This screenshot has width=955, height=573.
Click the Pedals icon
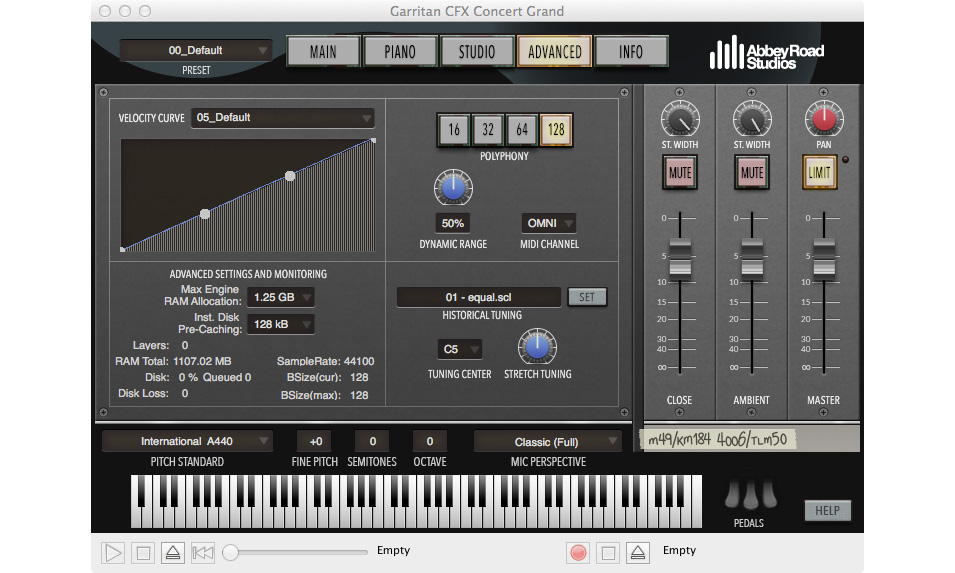[749, 496]
